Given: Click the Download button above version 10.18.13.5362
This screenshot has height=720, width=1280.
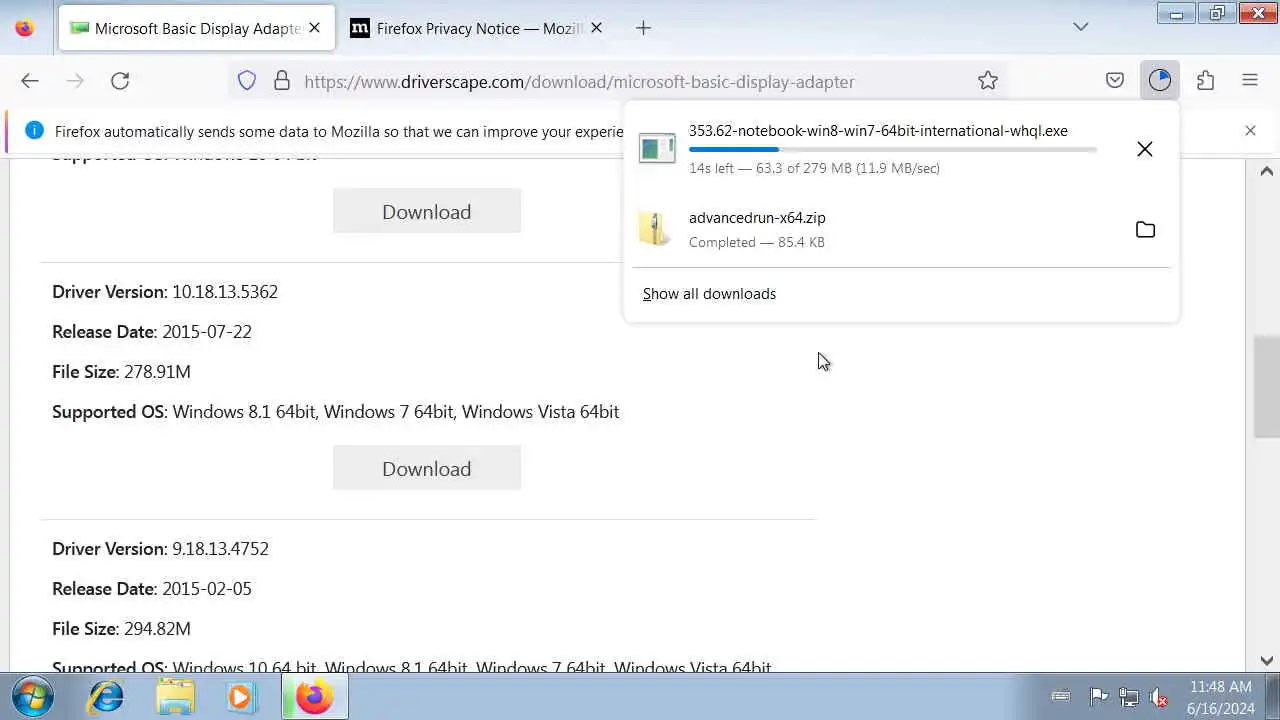Looking at the screenshot, I should pos(427,211).
